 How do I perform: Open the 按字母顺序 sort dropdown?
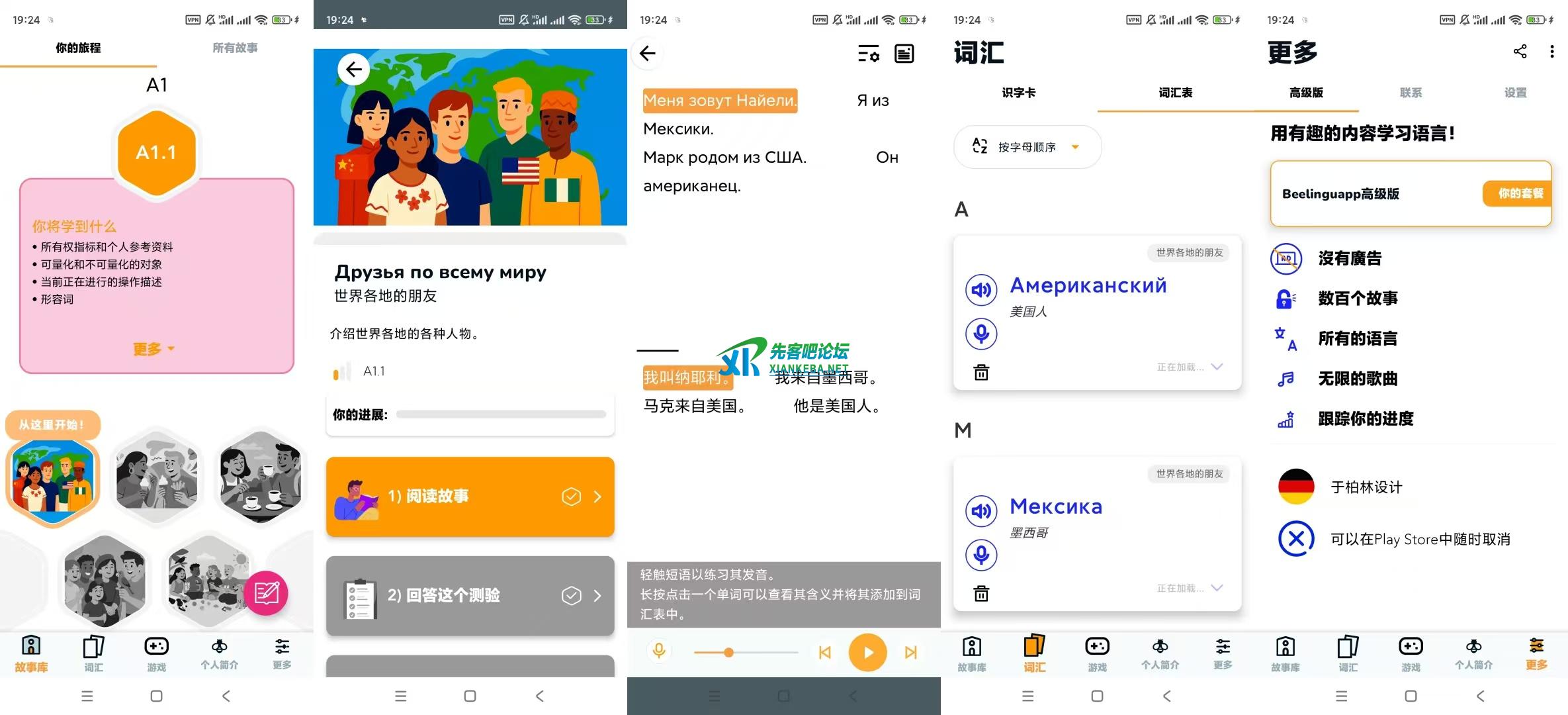[x=1027, y=146]
